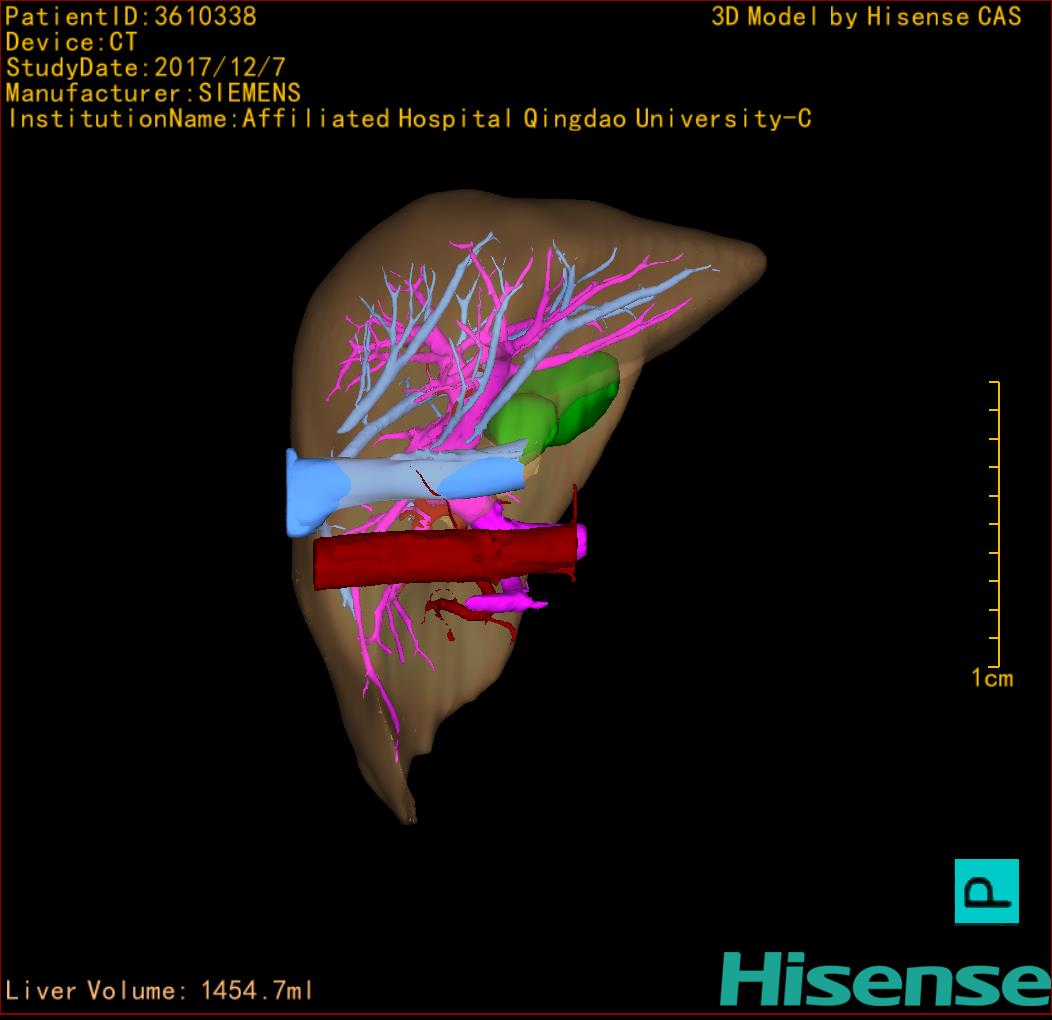Click the Manufacturer SIEMENS label
The width and height of the screenshot is (1052, 1020).
click(x=153, y=93)
